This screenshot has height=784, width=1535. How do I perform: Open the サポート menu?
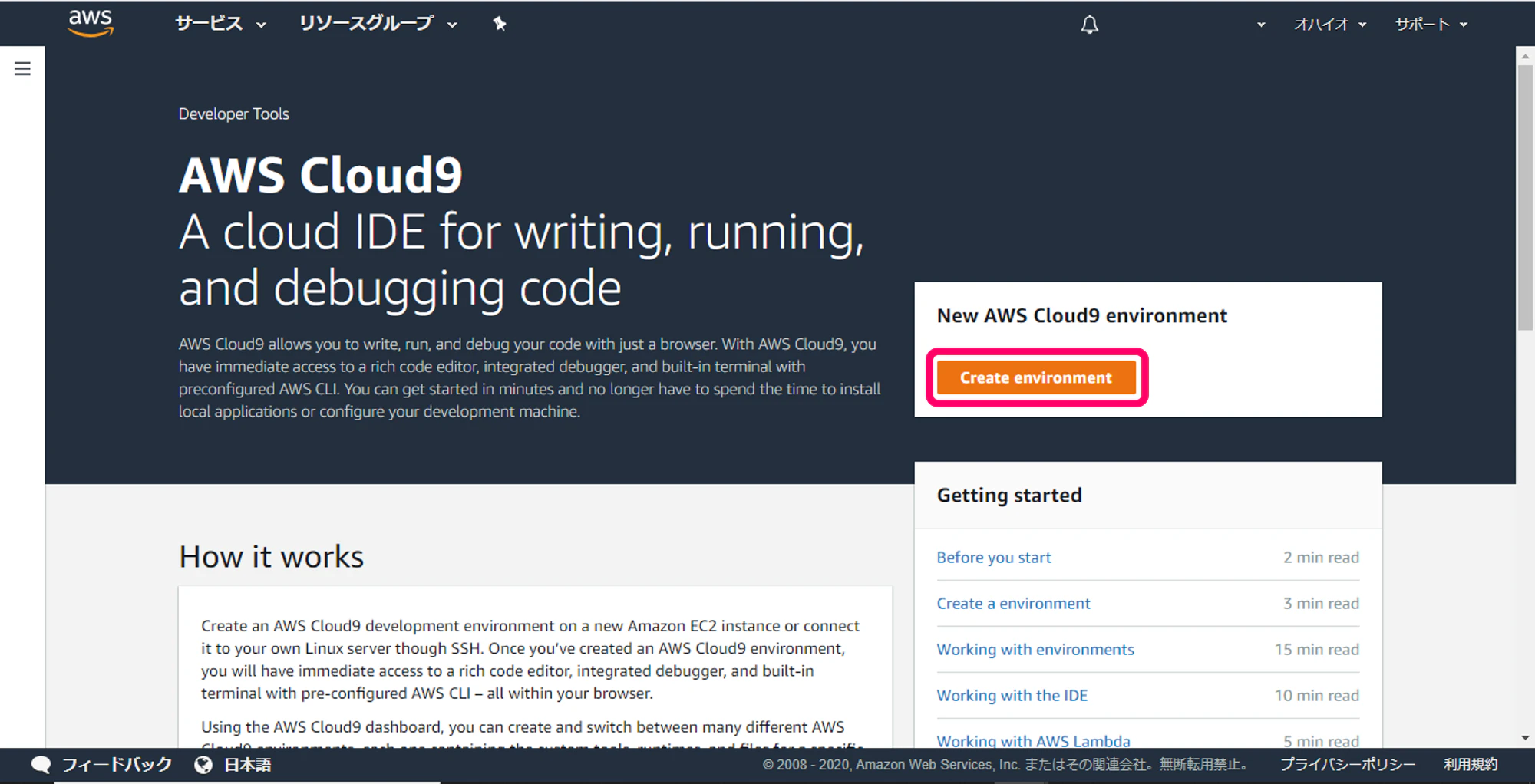point(1431,25)
